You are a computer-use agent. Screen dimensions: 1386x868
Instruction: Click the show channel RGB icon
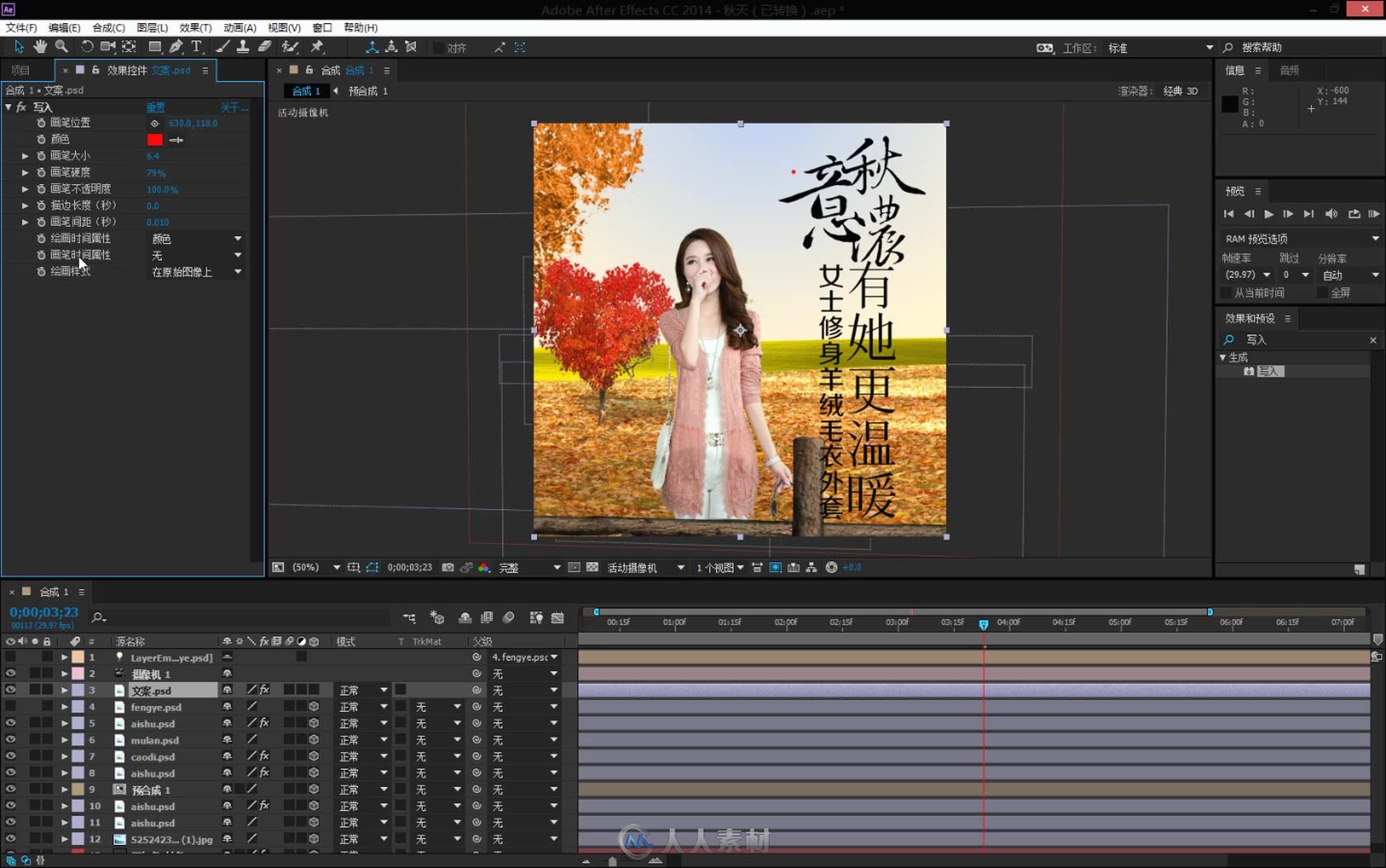(483, 568)
